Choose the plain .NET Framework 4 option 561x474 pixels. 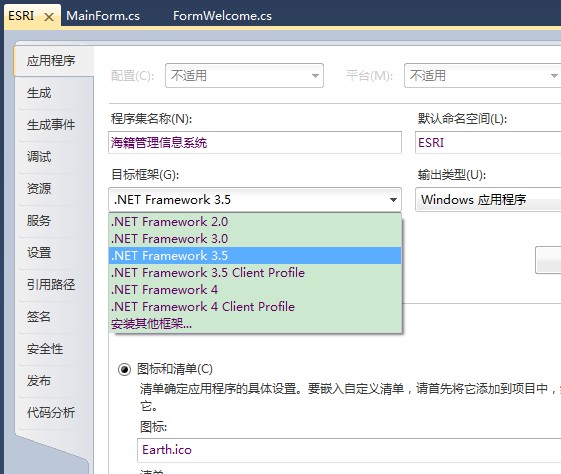[x=255, y=289]
